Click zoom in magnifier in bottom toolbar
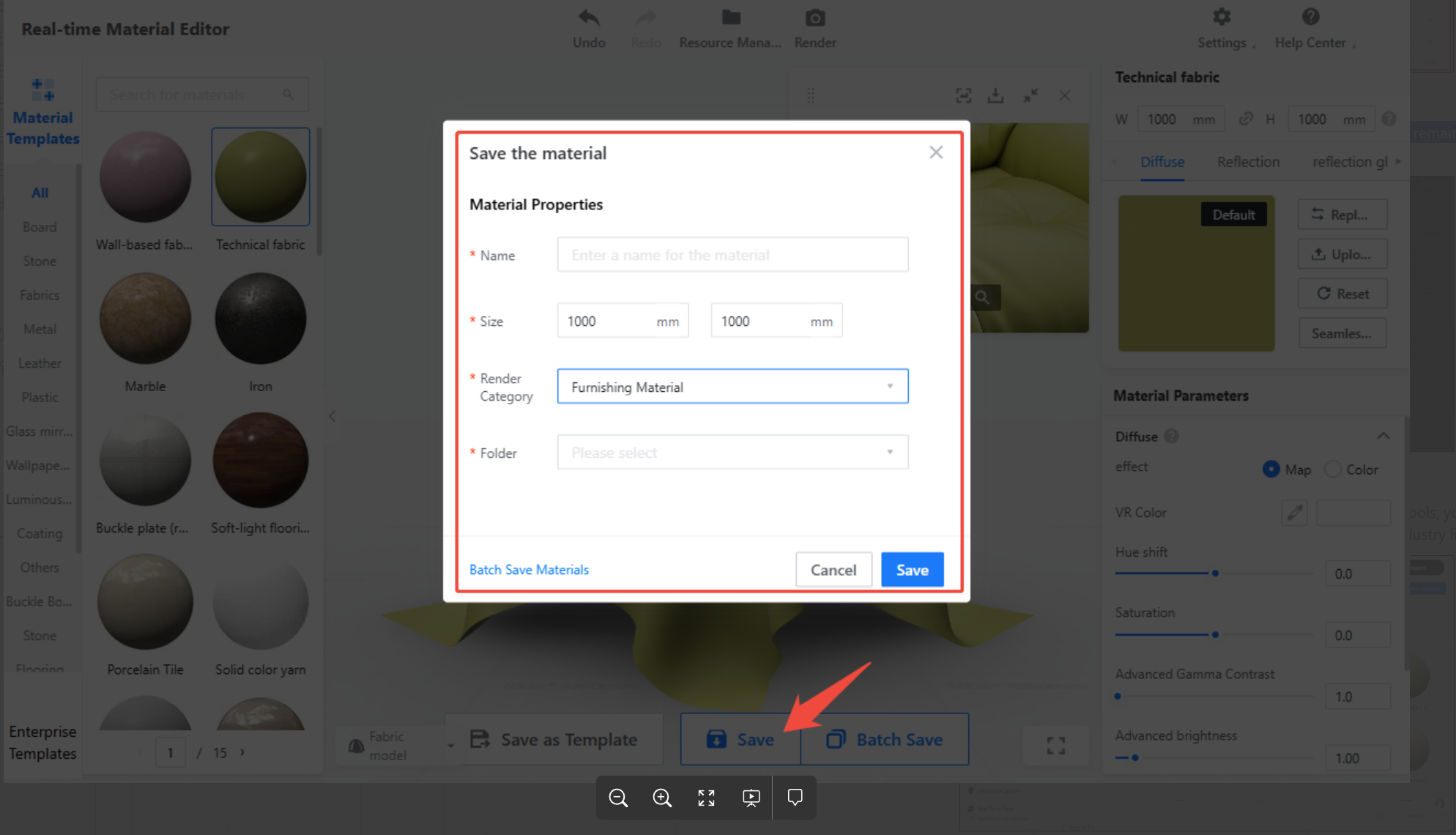The width and height of the screenshot is (1456, 835). tap(662, 798)
